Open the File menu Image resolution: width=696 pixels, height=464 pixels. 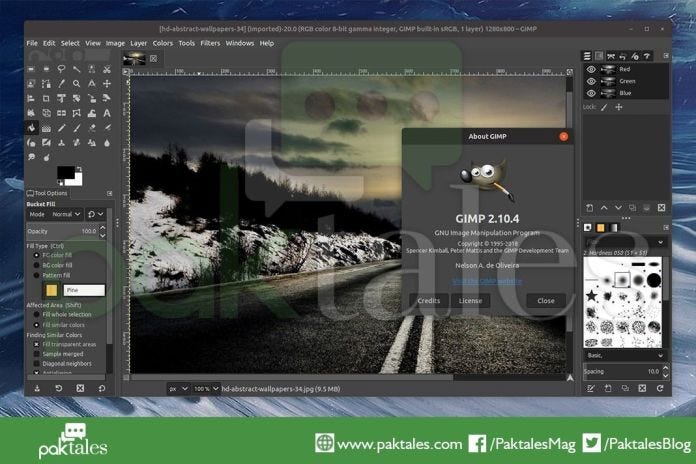(32, 43)
